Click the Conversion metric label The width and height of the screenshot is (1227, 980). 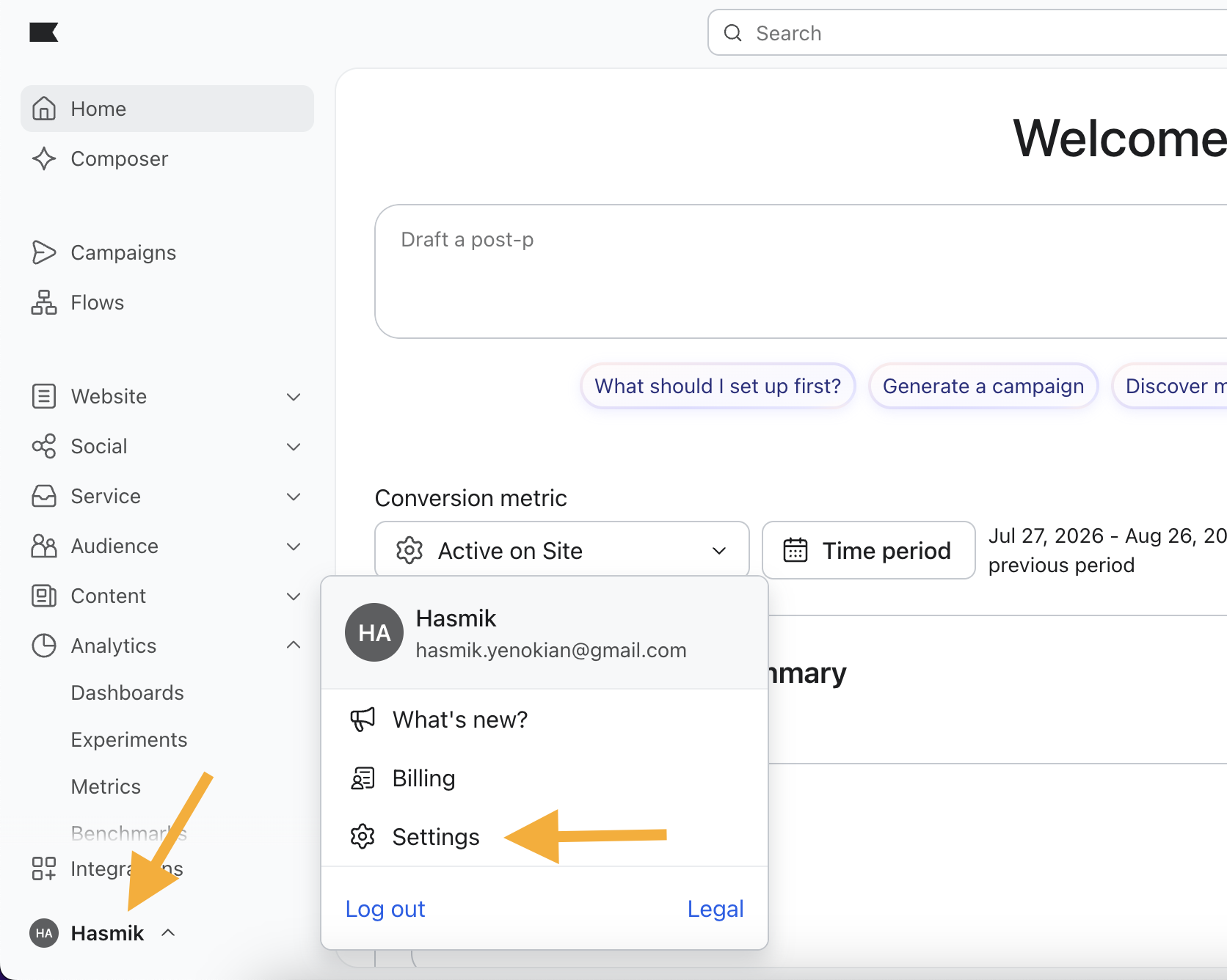click(x=470, y=498)
